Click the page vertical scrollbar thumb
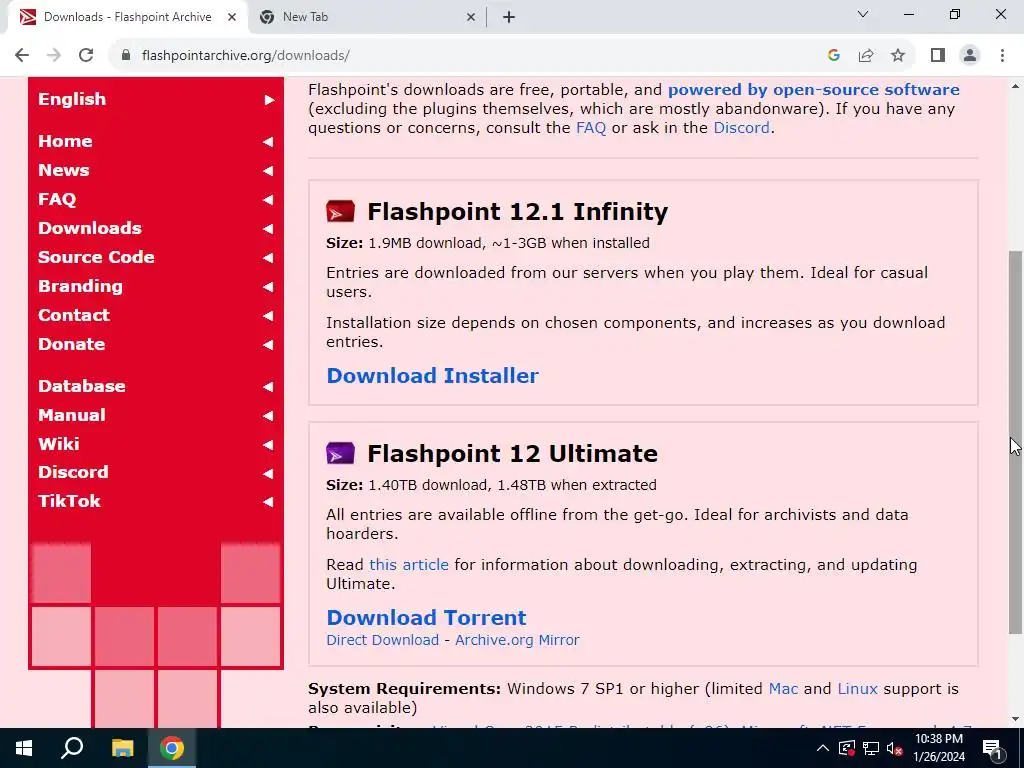 pyautogui.click(x=1016, y=442)
